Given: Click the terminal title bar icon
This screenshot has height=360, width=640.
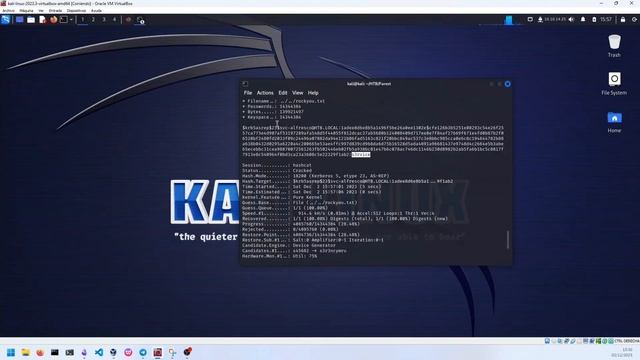Looking at the screenshot, I should click(x=245, y=84).
